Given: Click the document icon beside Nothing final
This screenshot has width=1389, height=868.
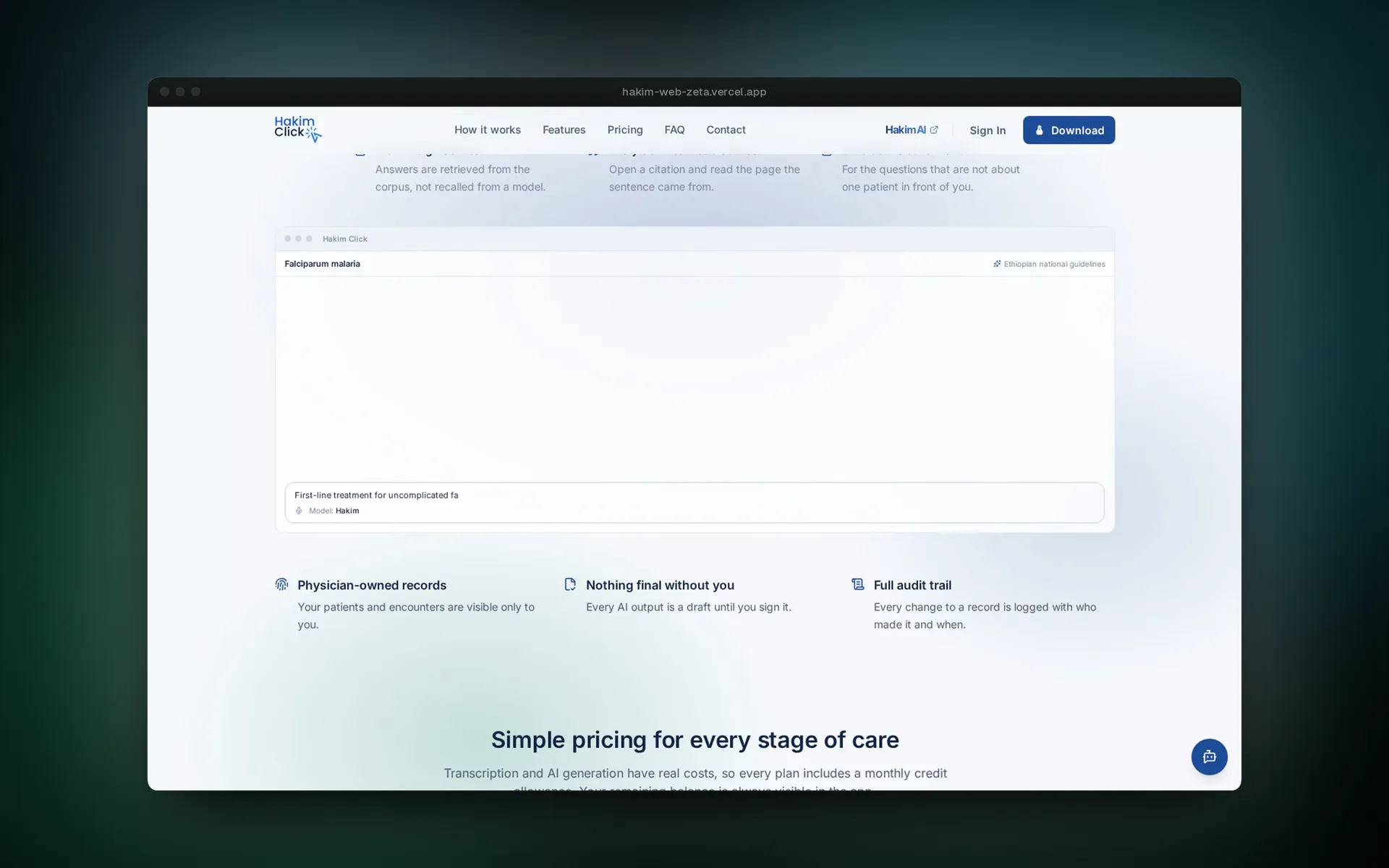Looking at the screenshot, I should click(x=570, y=584).
